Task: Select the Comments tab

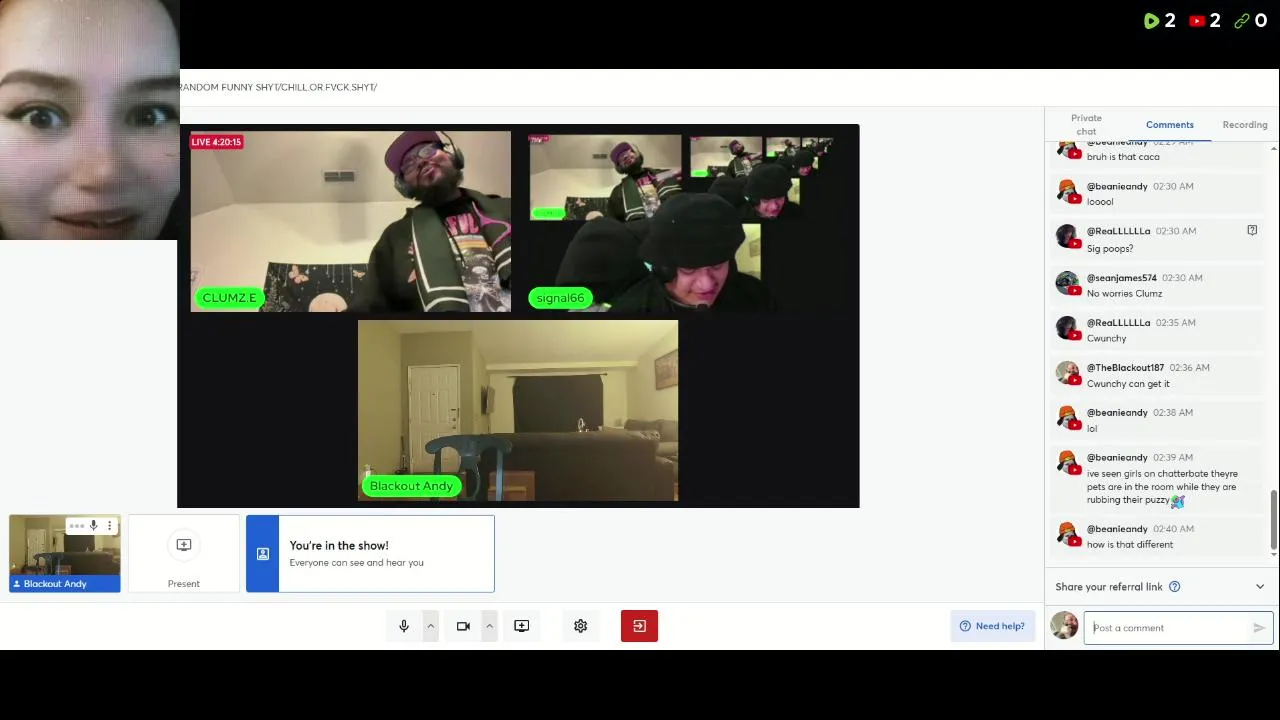Action: tap(1170, 125)
